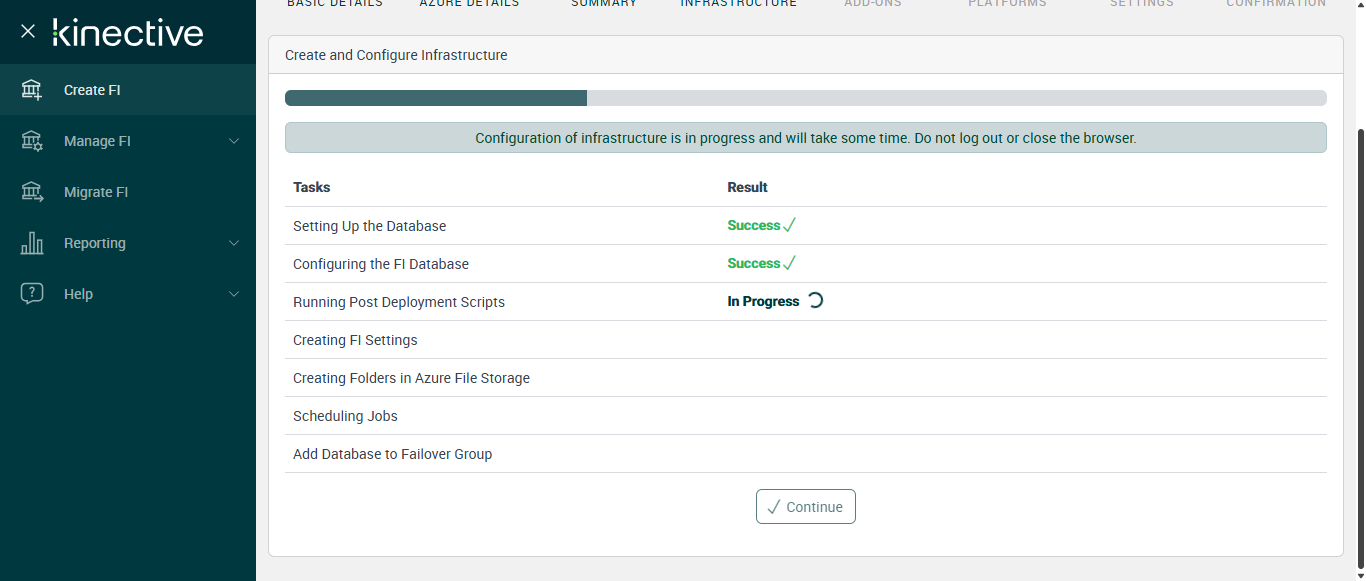Go to the Infrastructure step tab
Viewport: 1366px width, 581px height.
click(x=738, y=4)
